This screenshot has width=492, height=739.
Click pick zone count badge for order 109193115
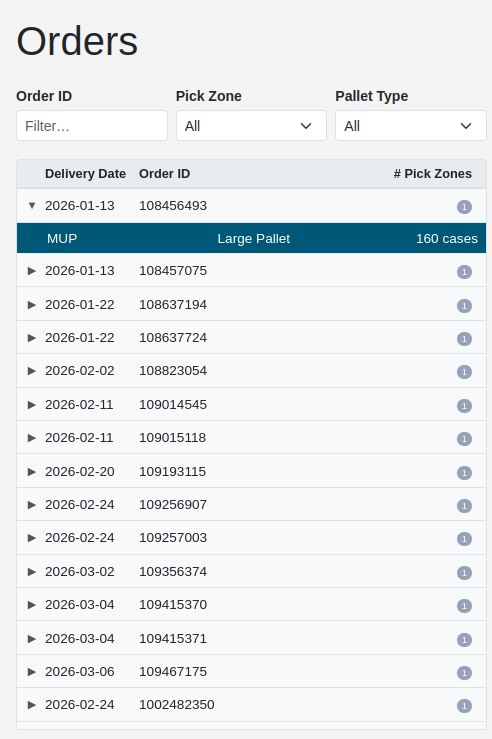(x=464, y=472)
